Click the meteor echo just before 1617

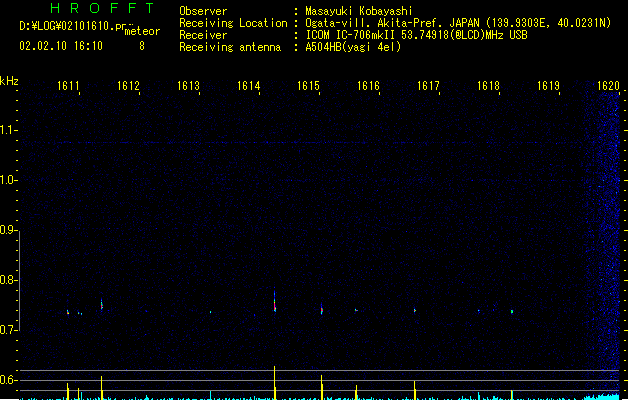point(415,310)
